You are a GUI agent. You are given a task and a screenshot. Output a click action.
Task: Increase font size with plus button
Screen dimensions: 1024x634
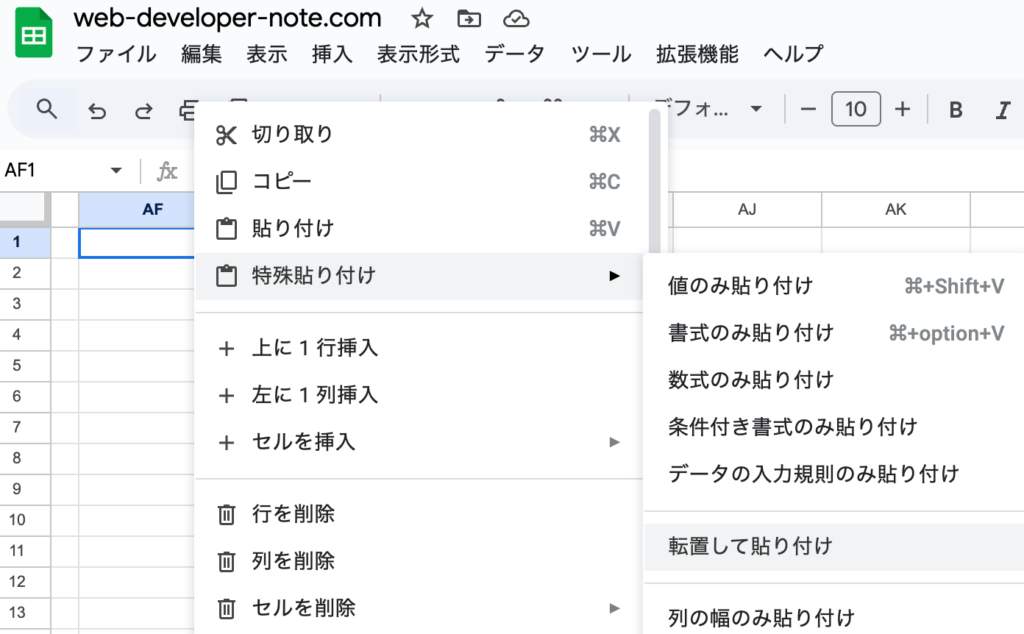coord(902,109)
